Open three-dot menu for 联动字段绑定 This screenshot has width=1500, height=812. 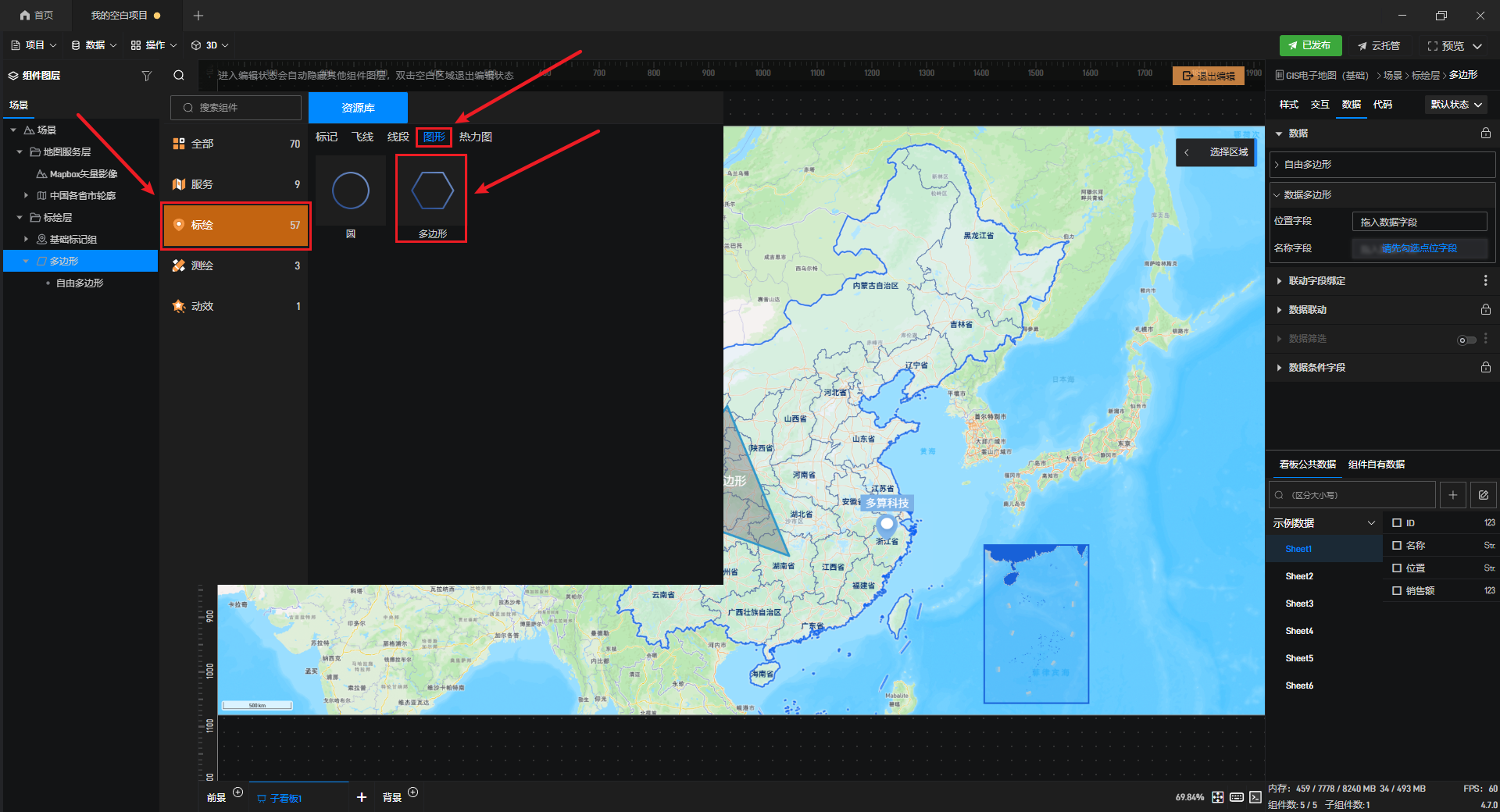[1485, 281]
